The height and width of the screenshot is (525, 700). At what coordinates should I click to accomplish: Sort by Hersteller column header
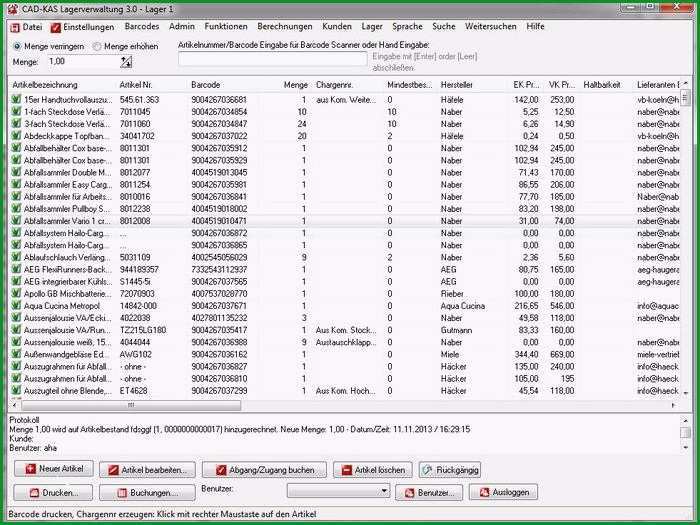click(x=473, y=85)
